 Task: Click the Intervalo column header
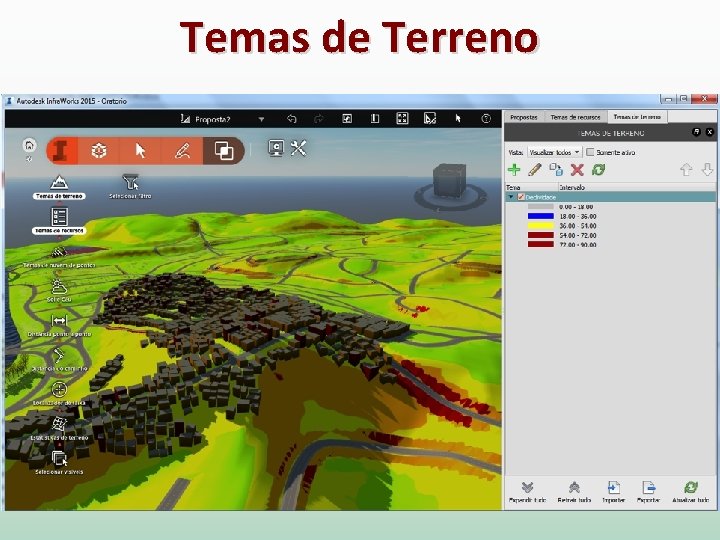point(636,187)
